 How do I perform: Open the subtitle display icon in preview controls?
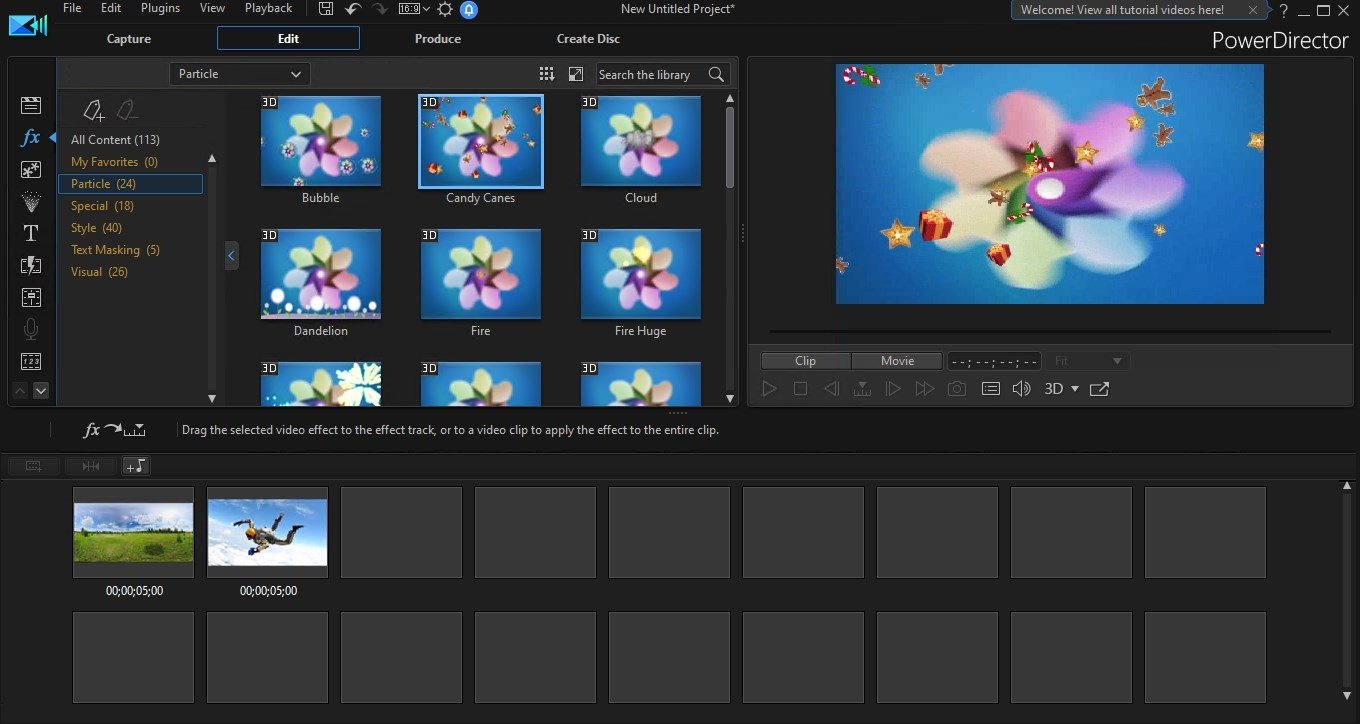tap(990, 389)
